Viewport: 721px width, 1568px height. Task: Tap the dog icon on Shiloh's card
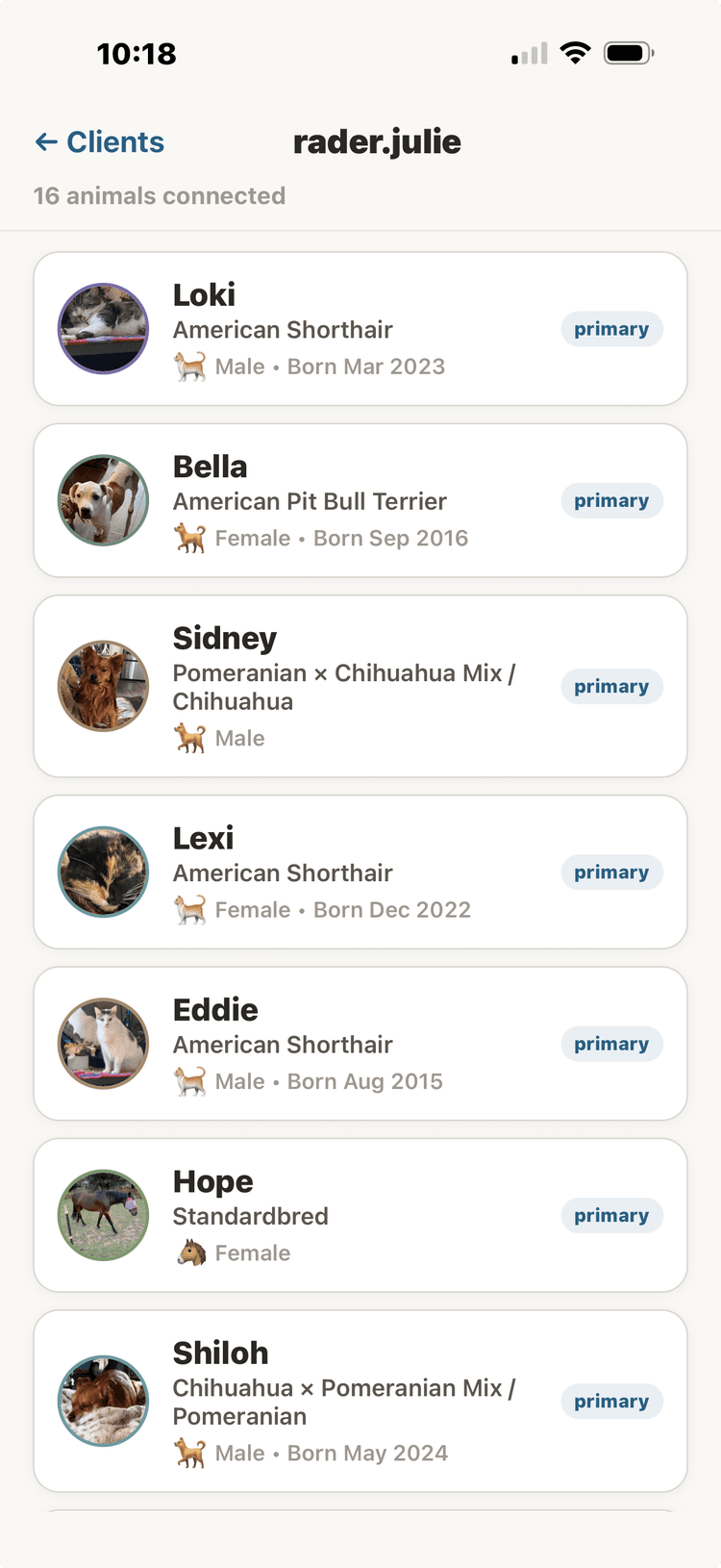coord(189,1453)
